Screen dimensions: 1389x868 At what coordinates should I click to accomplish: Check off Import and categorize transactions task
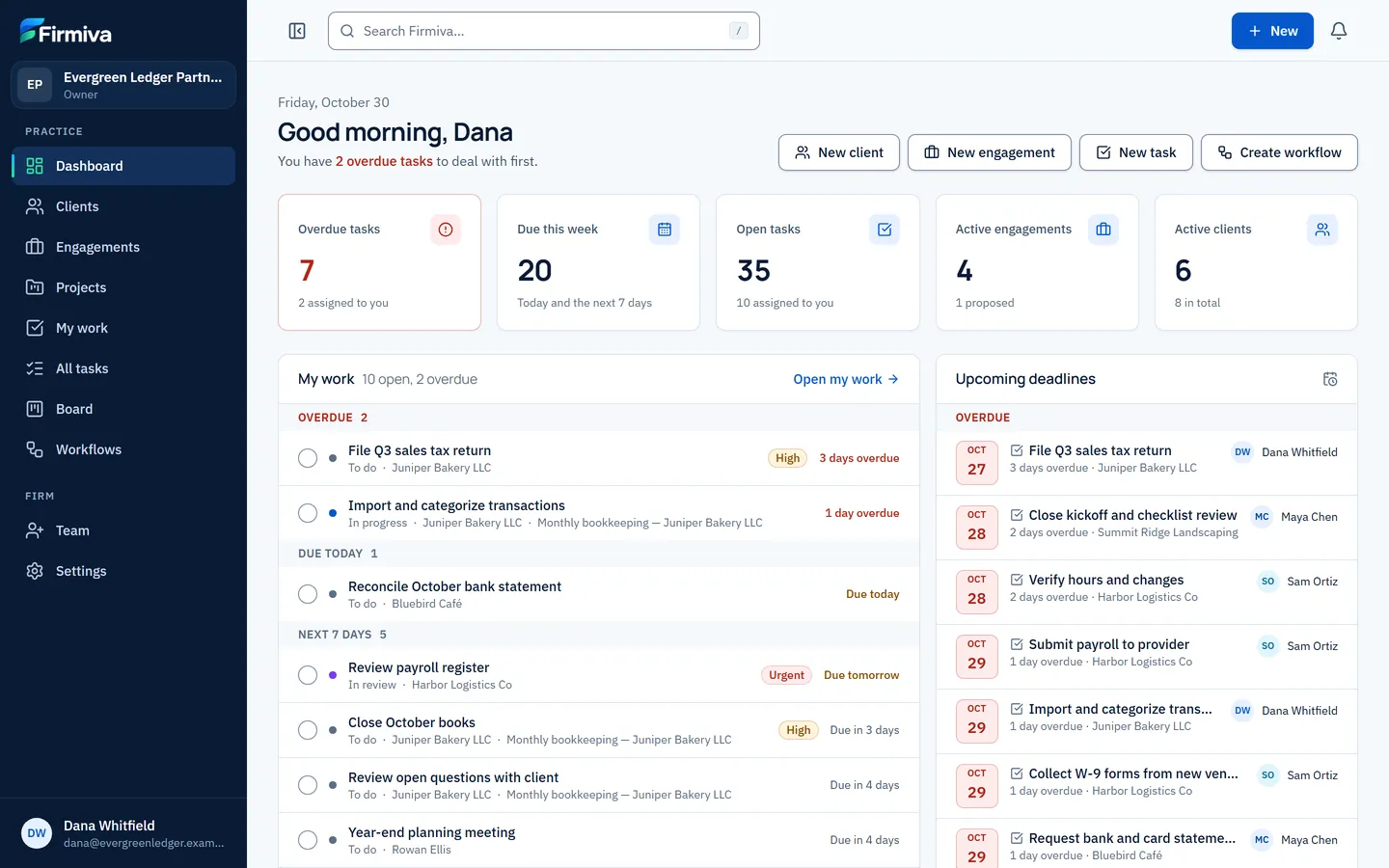pos(308,513)
